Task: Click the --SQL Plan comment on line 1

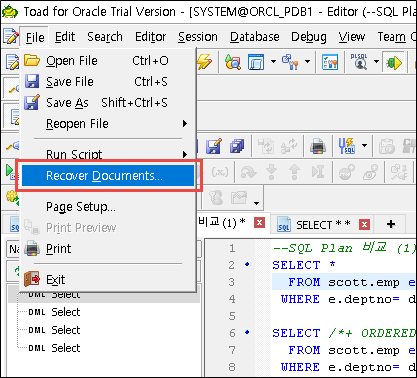Action: (344, 248)
